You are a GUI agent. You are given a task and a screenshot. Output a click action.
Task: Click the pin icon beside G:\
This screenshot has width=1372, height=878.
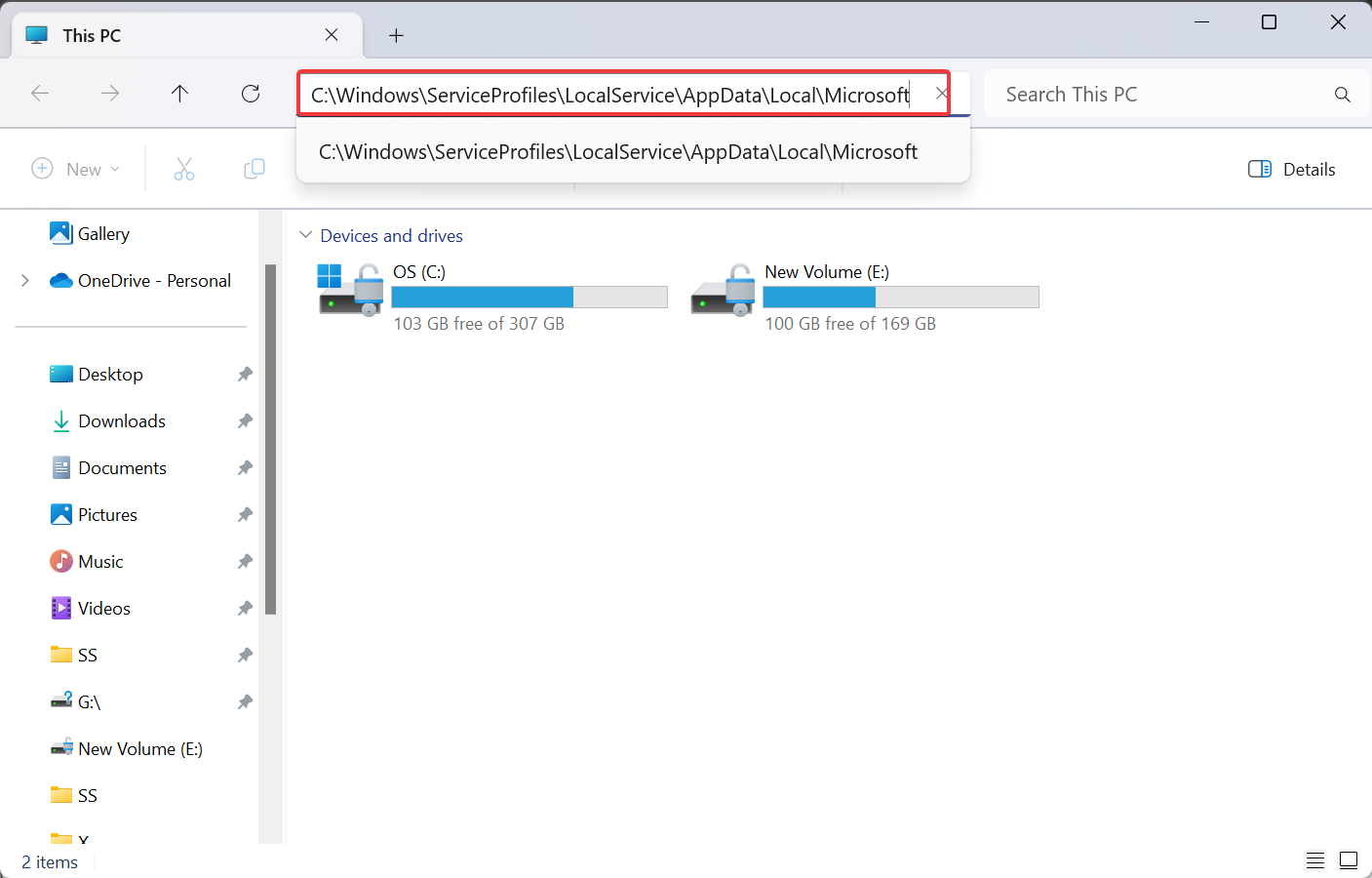245,702
